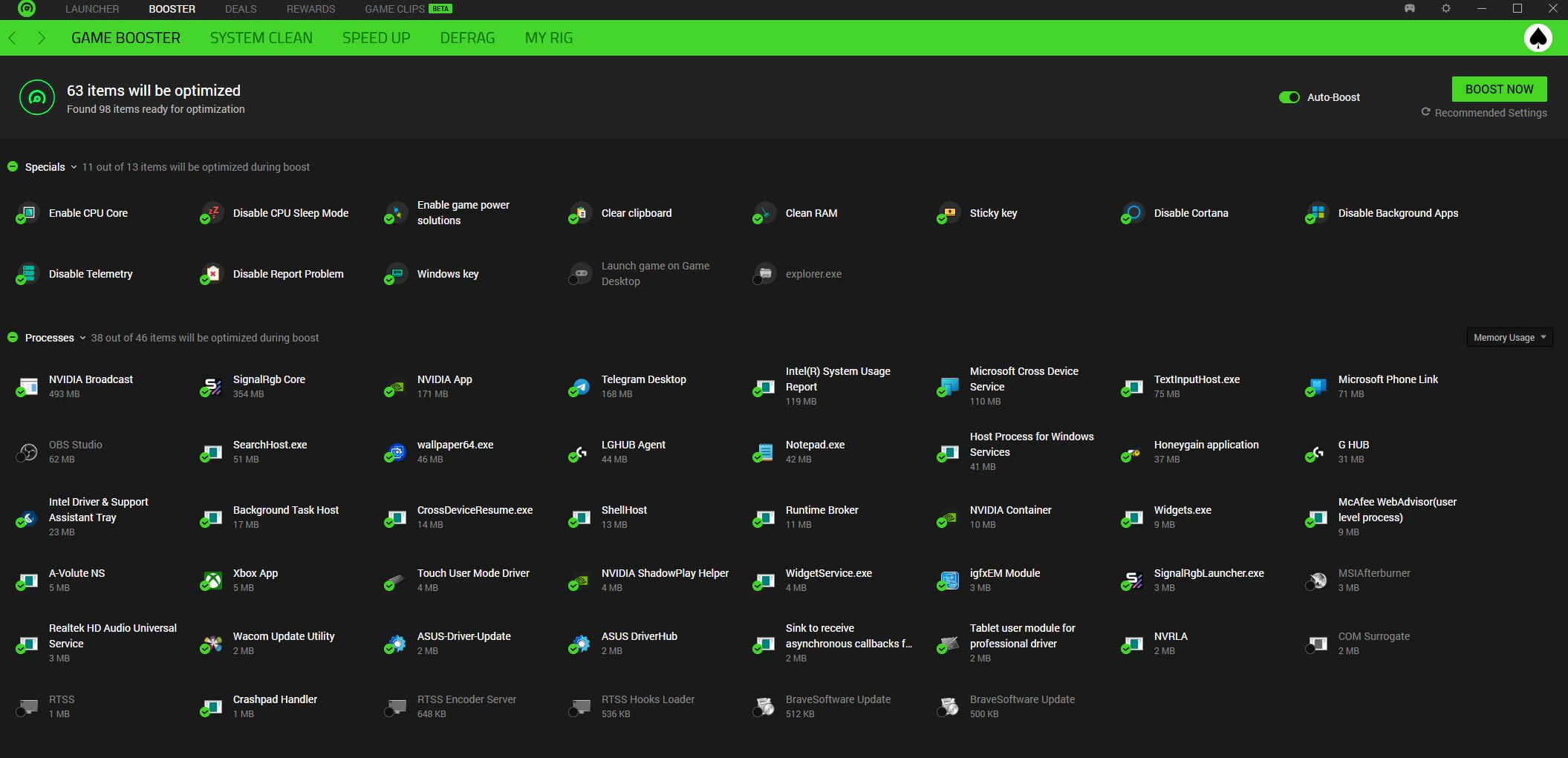This screenshot has height=758, width=1568.
Task: Open the Deals tab
Action: point(240,9)
